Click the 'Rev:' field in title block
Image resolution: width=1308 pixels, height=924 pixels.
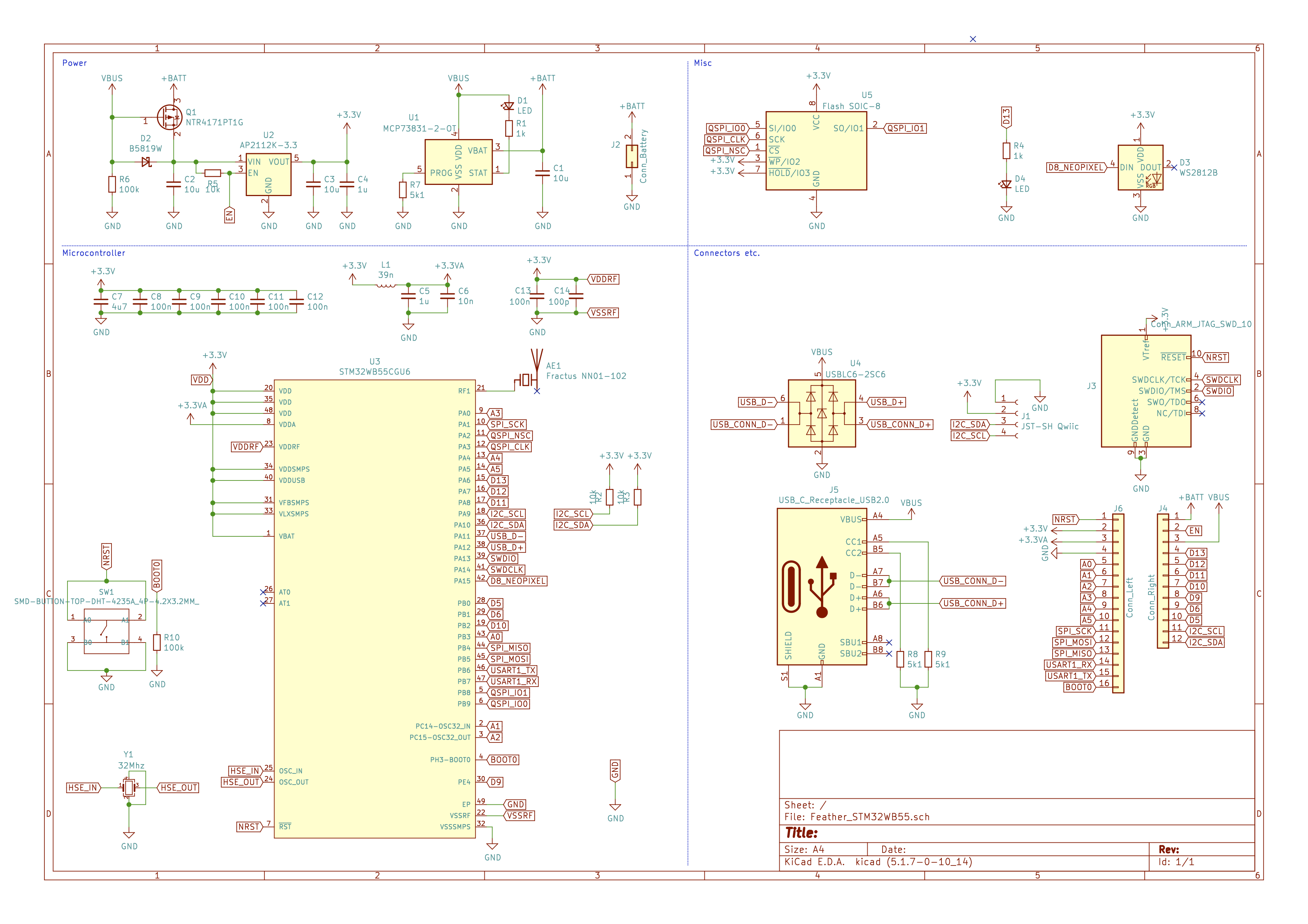1169,849
